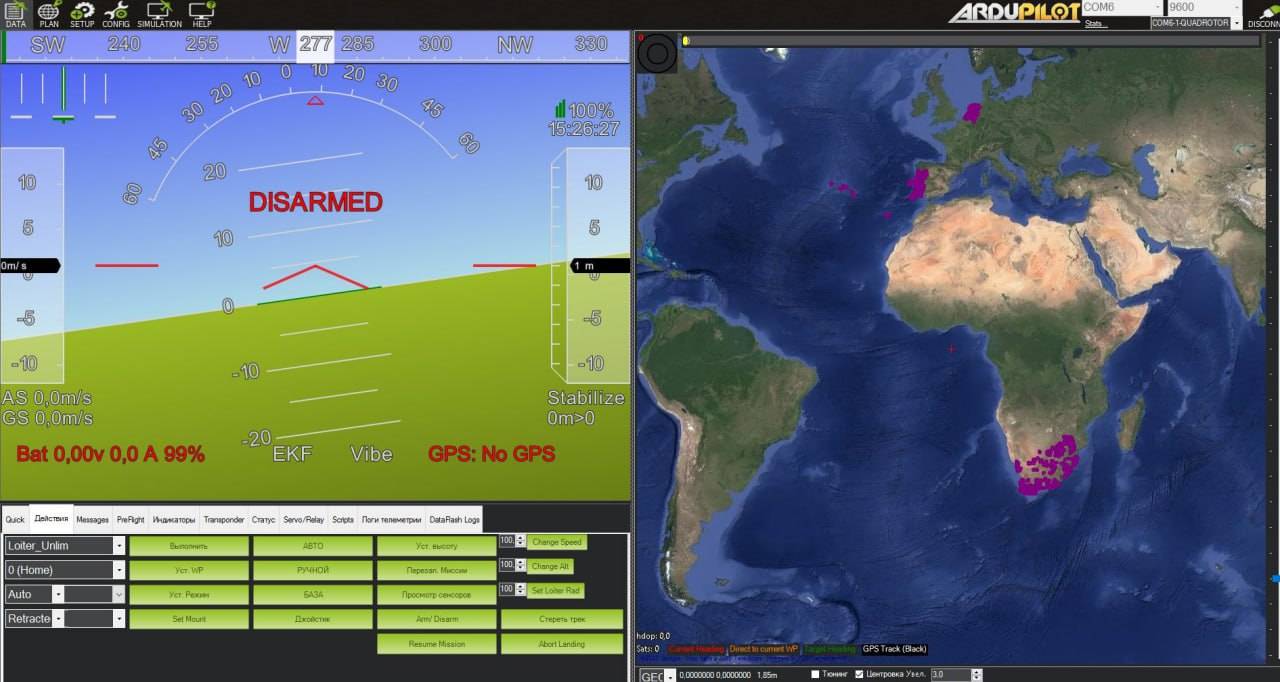This screenshot has width=1280, height=682.
Task: Switch to the PreFlight tab
Action: point(130,520)
